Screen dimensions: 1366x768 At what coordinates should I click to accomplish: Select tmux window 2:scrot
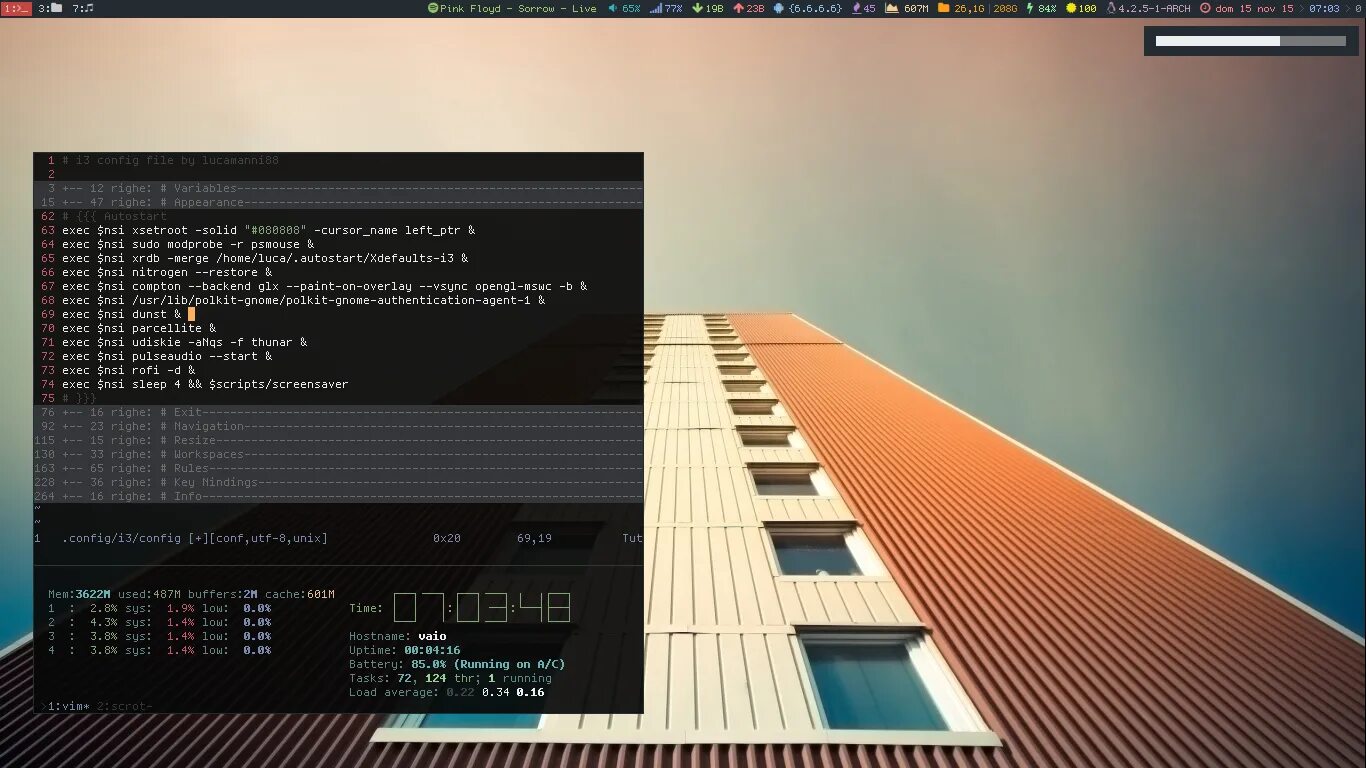coord(125,706)
